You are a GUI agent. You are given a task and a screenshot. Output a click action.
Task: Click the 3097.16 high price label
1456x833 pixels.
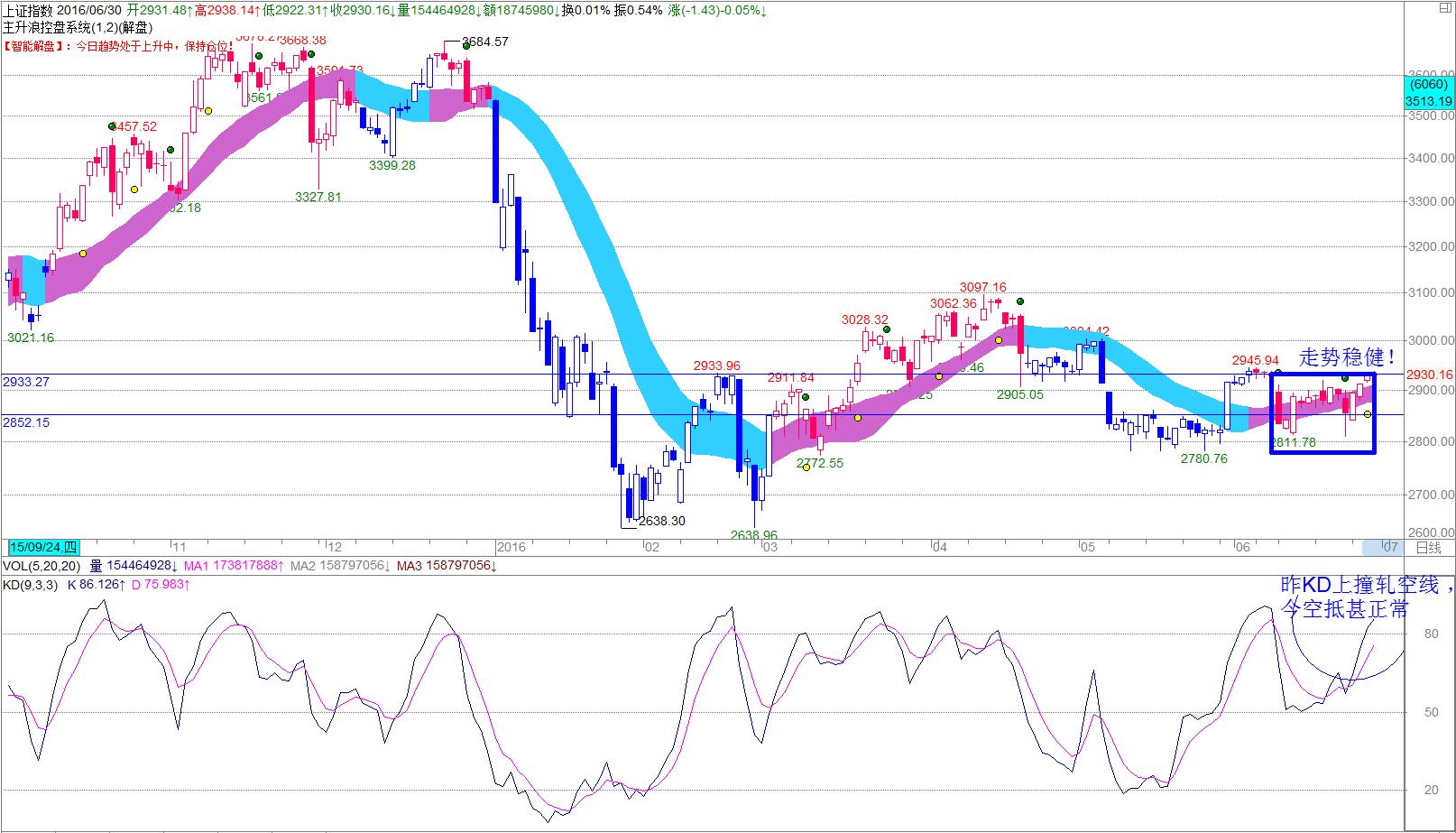pyautogui.click(x=983, y=288)
